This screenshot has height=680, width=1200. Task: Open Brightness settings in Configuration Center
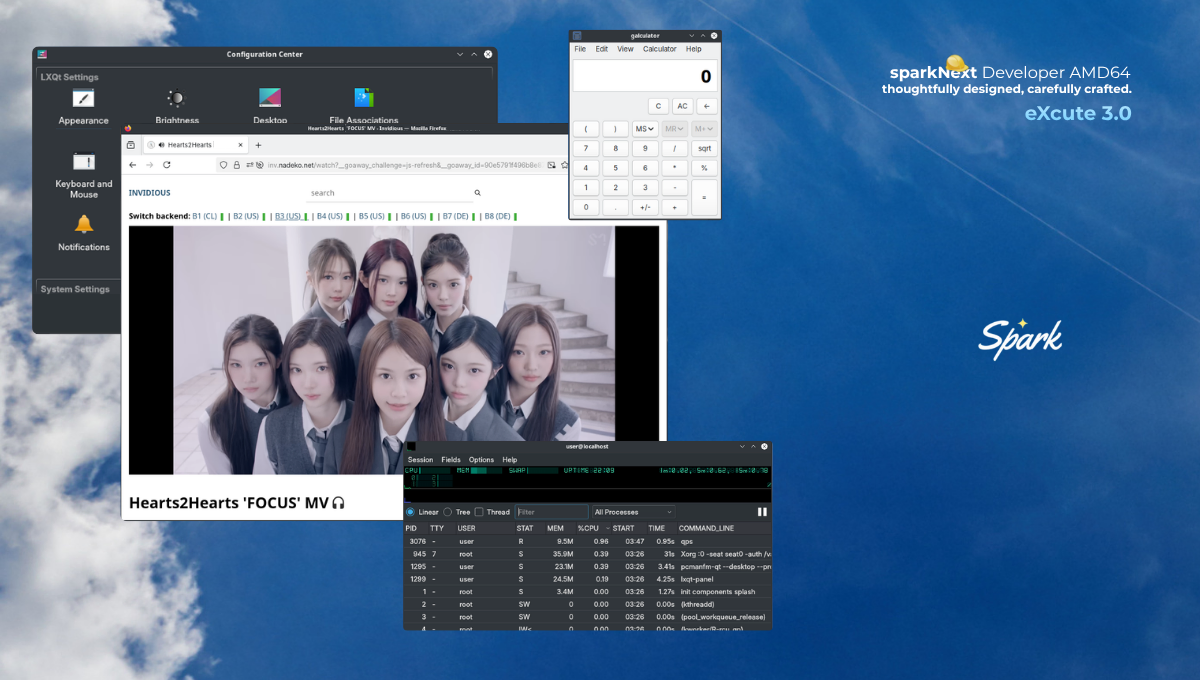click(176, 108)
